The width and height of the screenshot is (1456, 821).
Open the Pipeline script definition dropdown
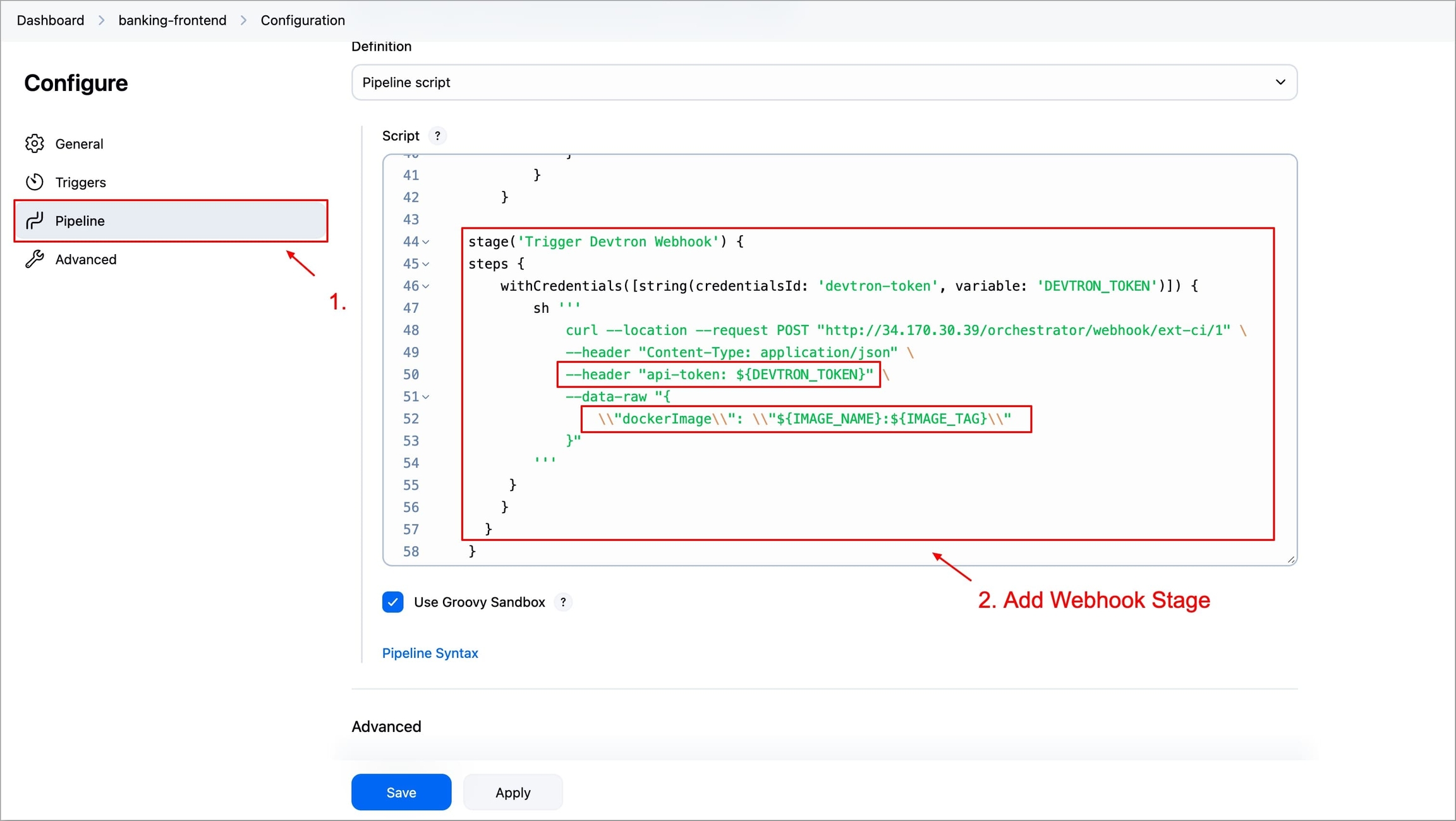pos(824,82)
